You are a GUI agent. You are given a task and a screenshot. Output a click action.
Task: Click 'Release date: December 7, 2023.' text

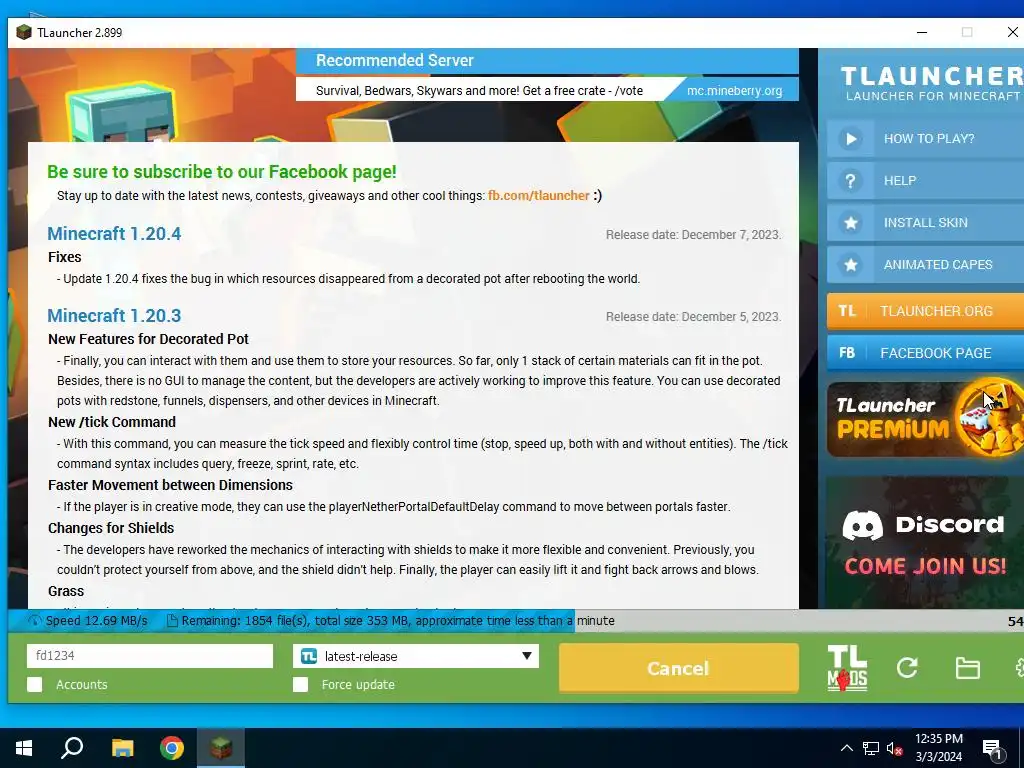click(693, 234)
